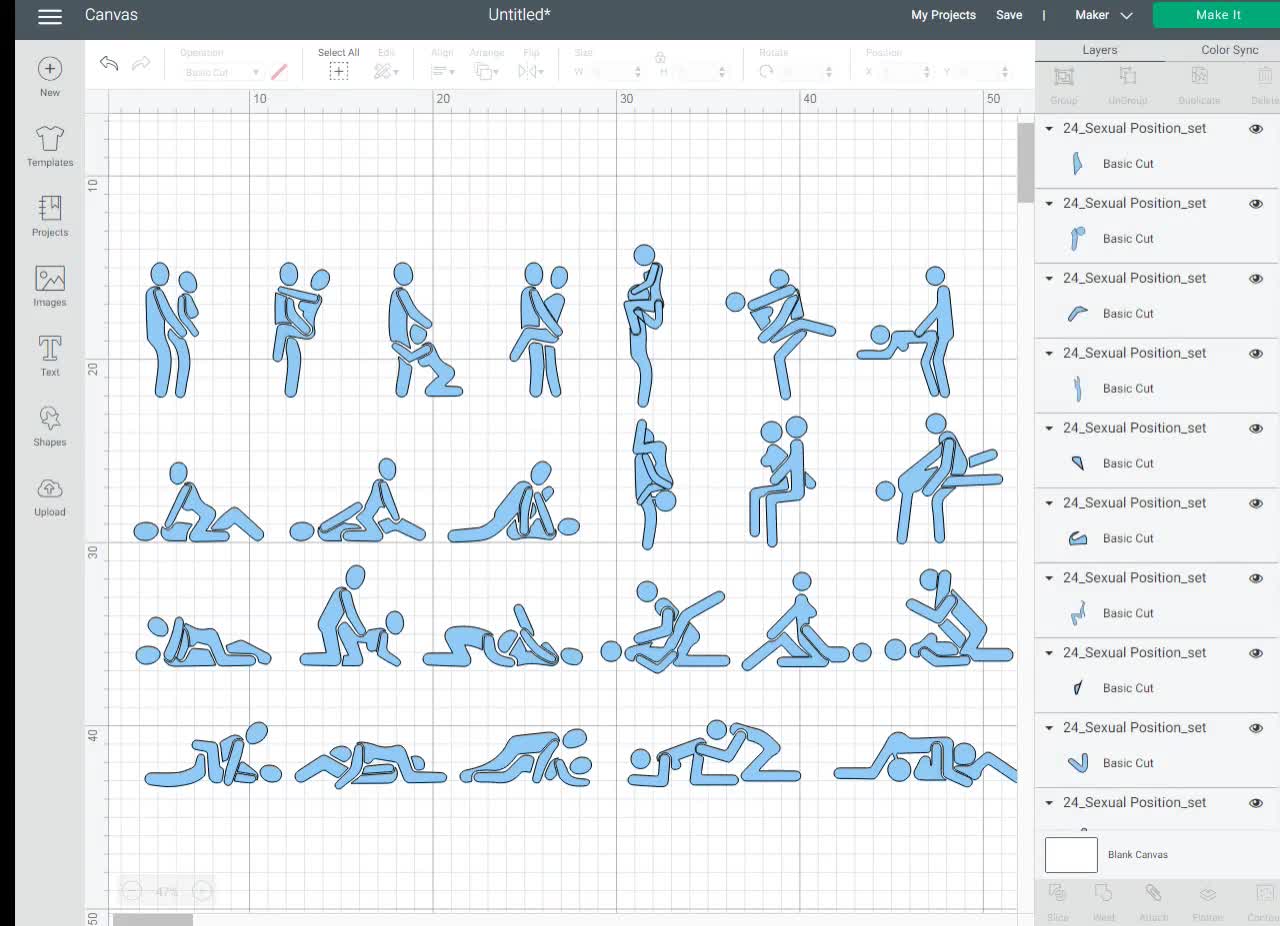1280x926 pixels.
Task: Switch to the Layers tab
Action: pyautogui.click(x=1100, y=50)
